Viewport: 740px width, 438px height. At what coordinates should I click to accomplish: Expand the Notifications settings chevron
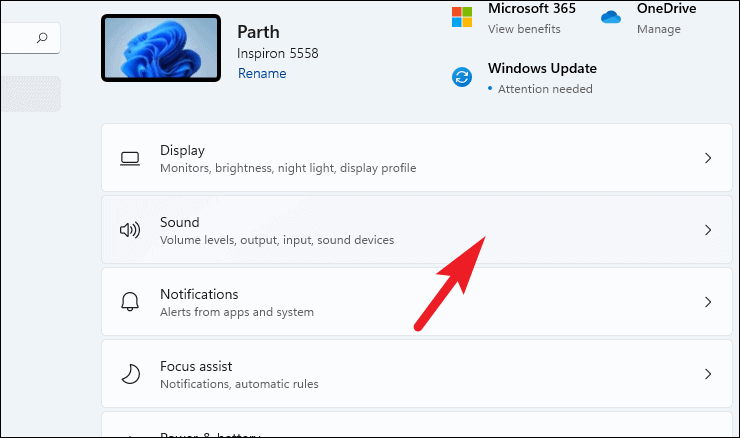pyautogui.click(x=708, y=302)
